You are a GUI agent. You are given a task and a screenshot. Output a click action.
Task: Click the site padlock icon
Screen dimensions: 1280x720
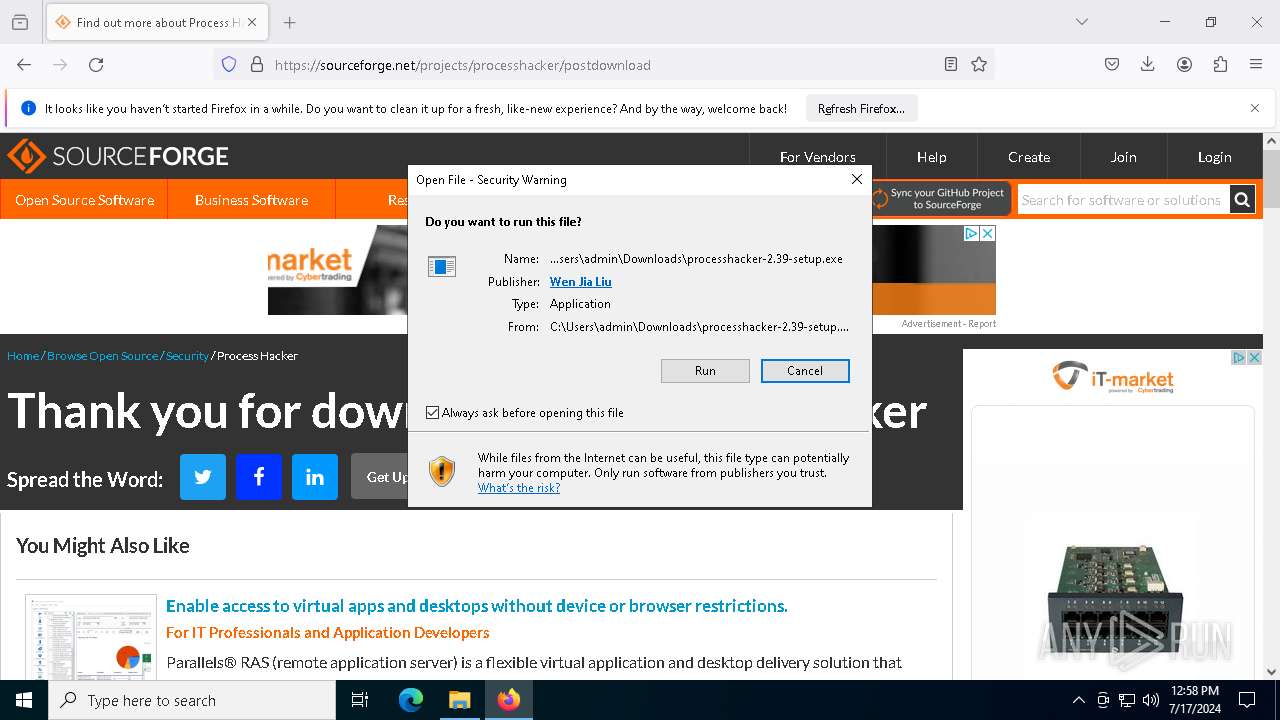coord(257,65)
